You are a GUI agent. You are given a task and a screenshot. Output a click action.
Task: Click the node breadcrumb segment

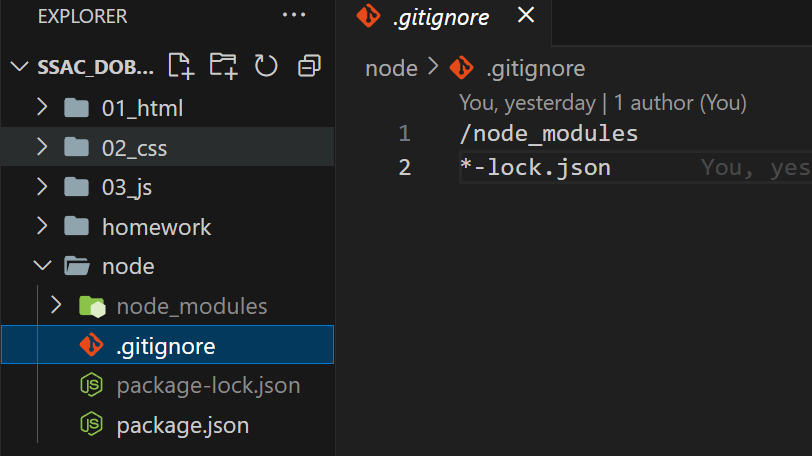coord(392,68)
